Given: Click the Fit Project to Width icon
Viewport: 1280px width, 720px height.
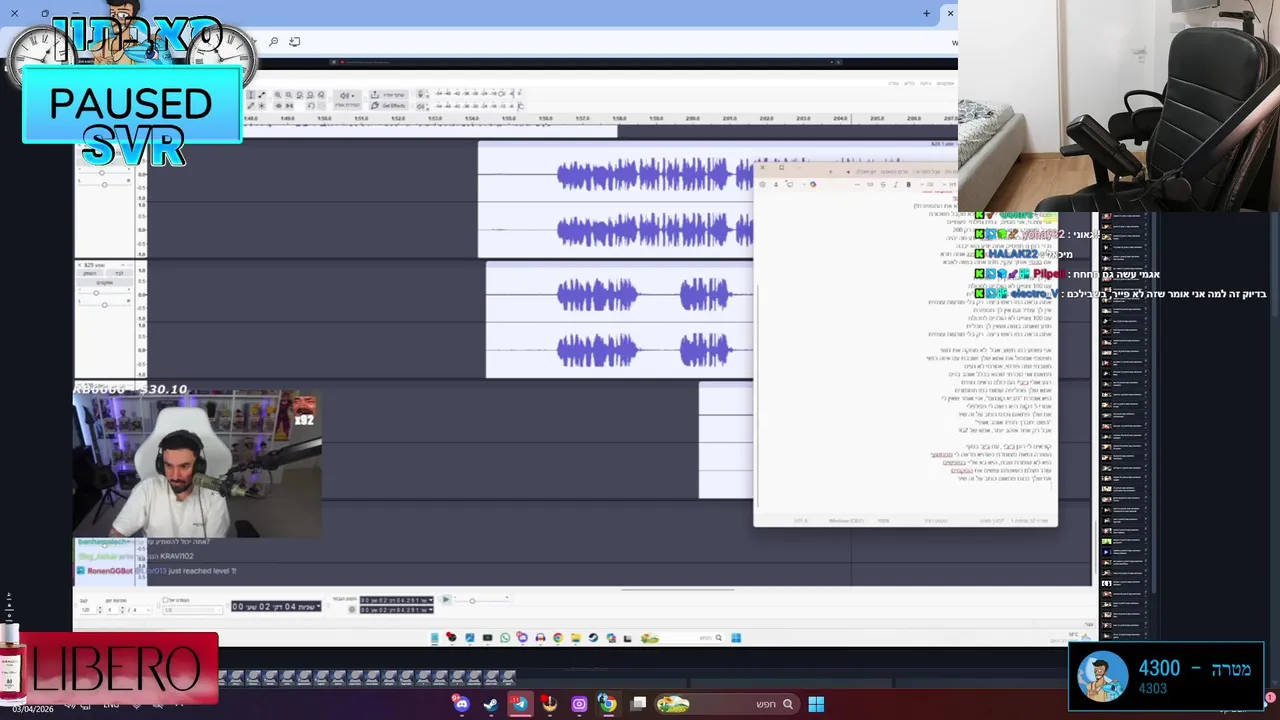Looking at the screenshot, I should [310, 95].
